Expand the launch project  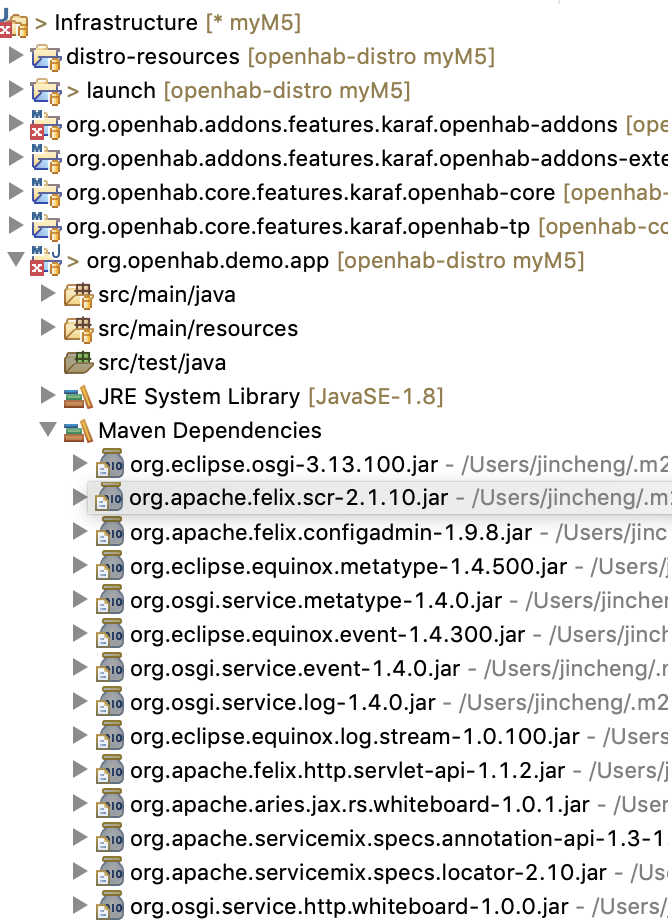tap(16, 90)
